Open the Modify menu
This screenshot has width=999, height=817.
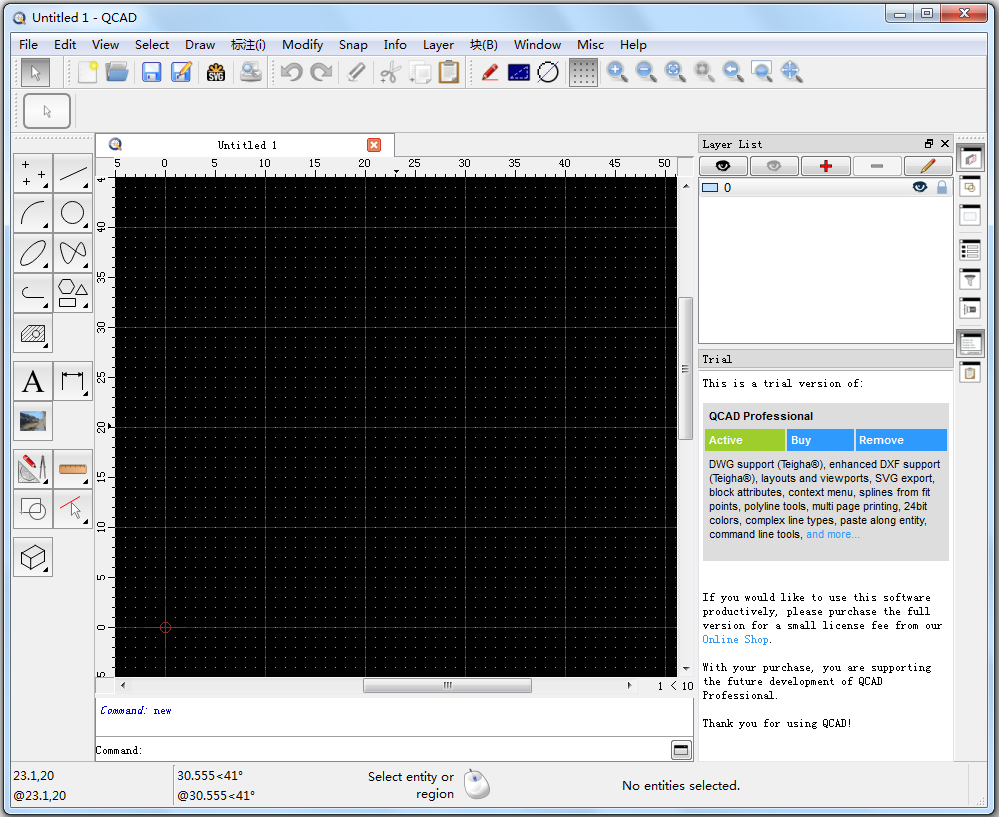[303, 45]
